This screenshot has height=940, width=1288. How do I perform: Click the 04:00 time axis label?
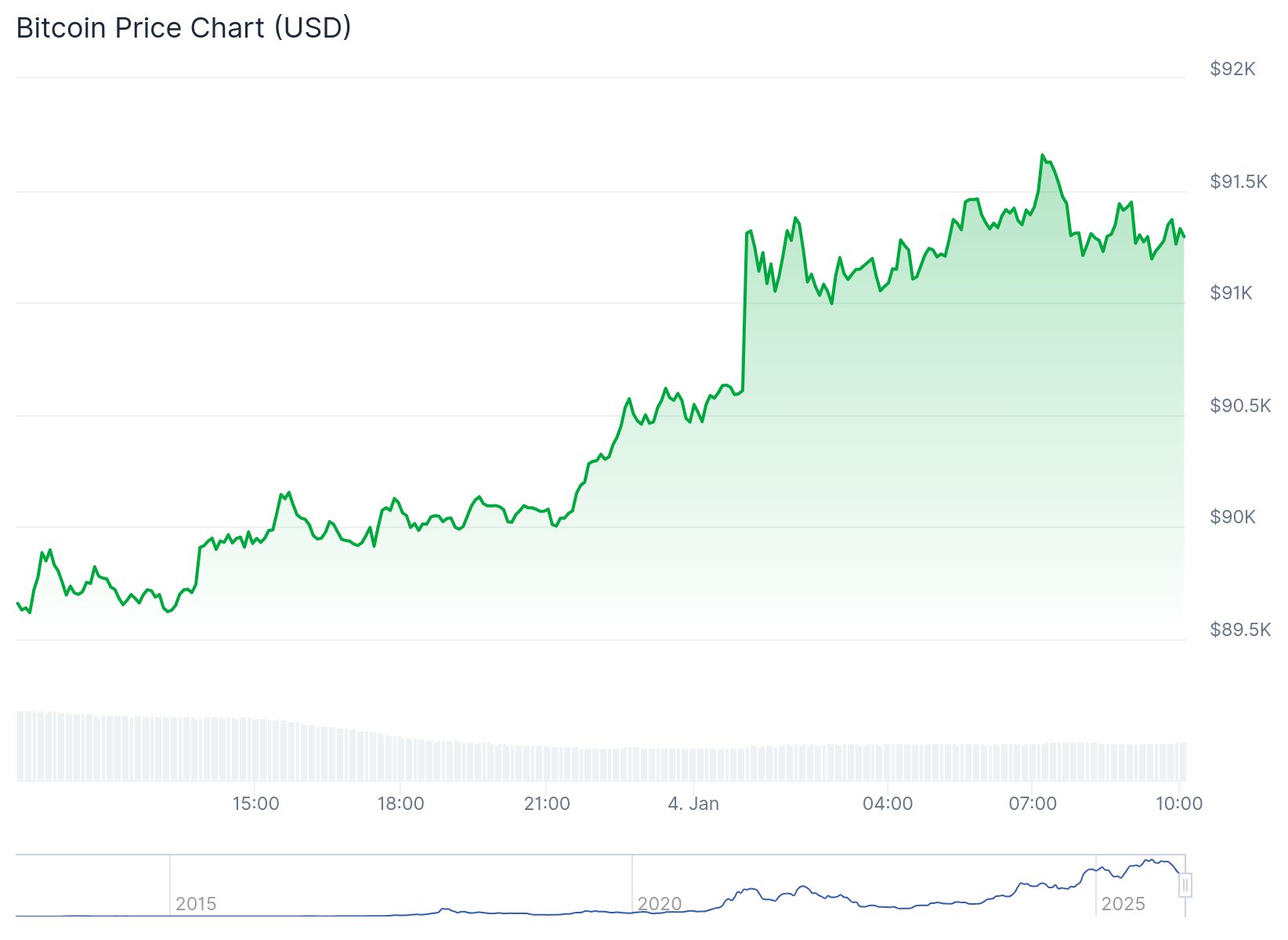pyautogui.click(x=888, y=804)
